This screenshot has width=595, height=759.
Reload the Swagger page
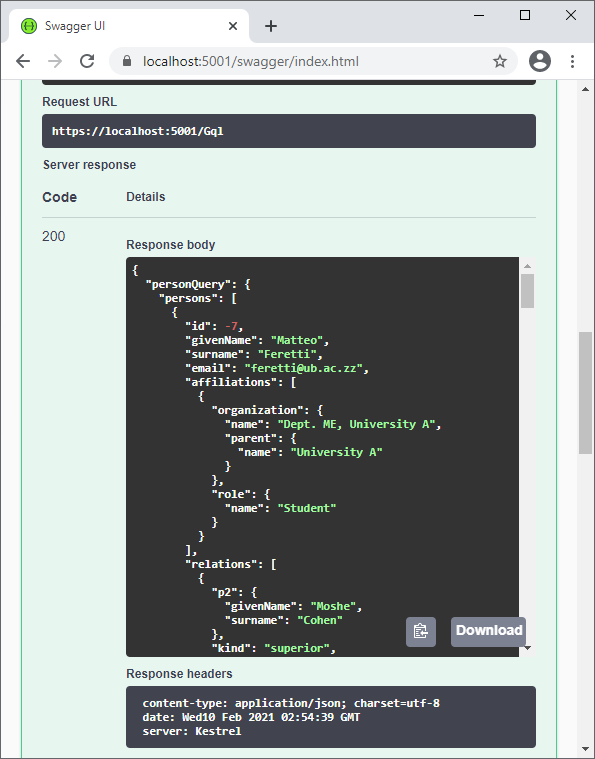click(87, 61)
